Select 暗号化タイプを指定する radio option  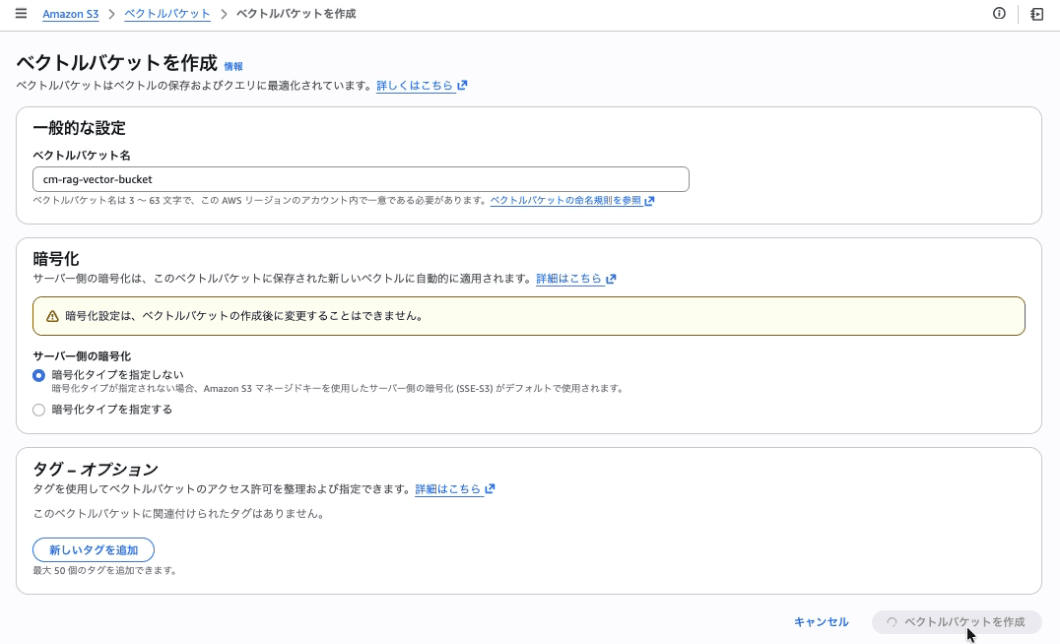coord(39,409)
